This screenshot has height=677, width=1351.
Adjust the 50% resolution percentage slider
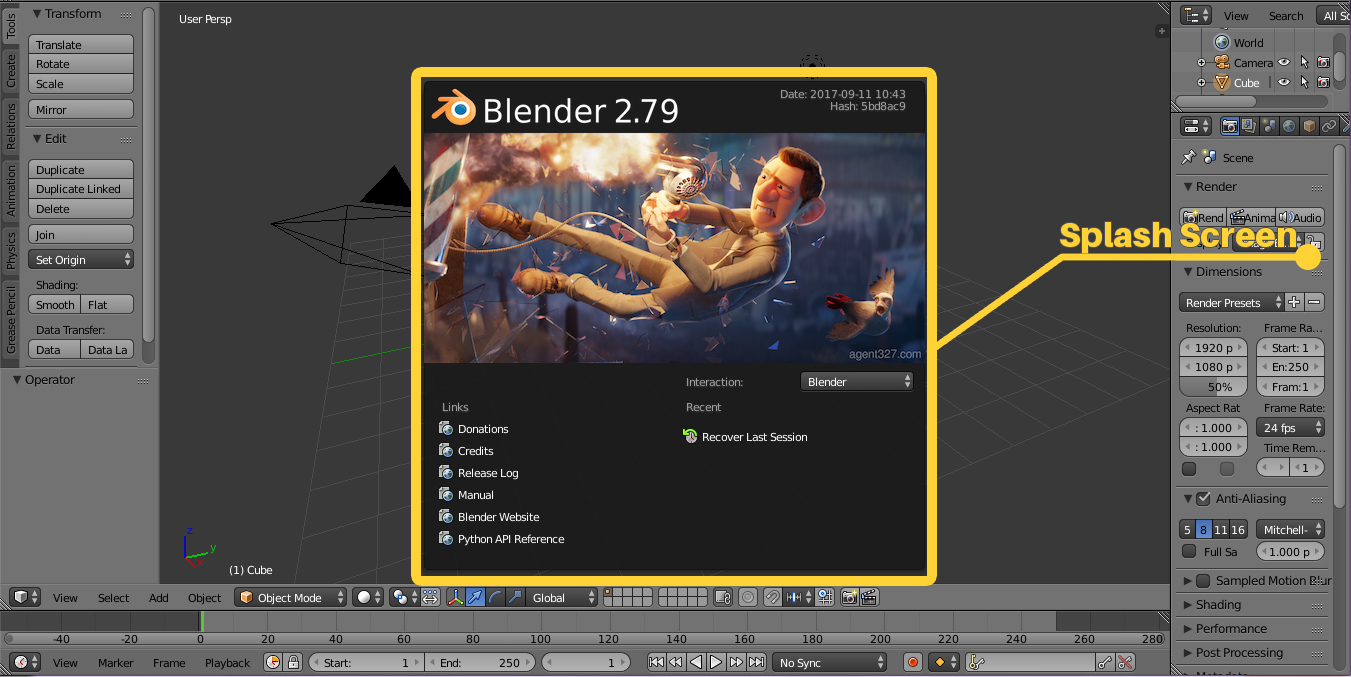click(x=1213, y=386)
